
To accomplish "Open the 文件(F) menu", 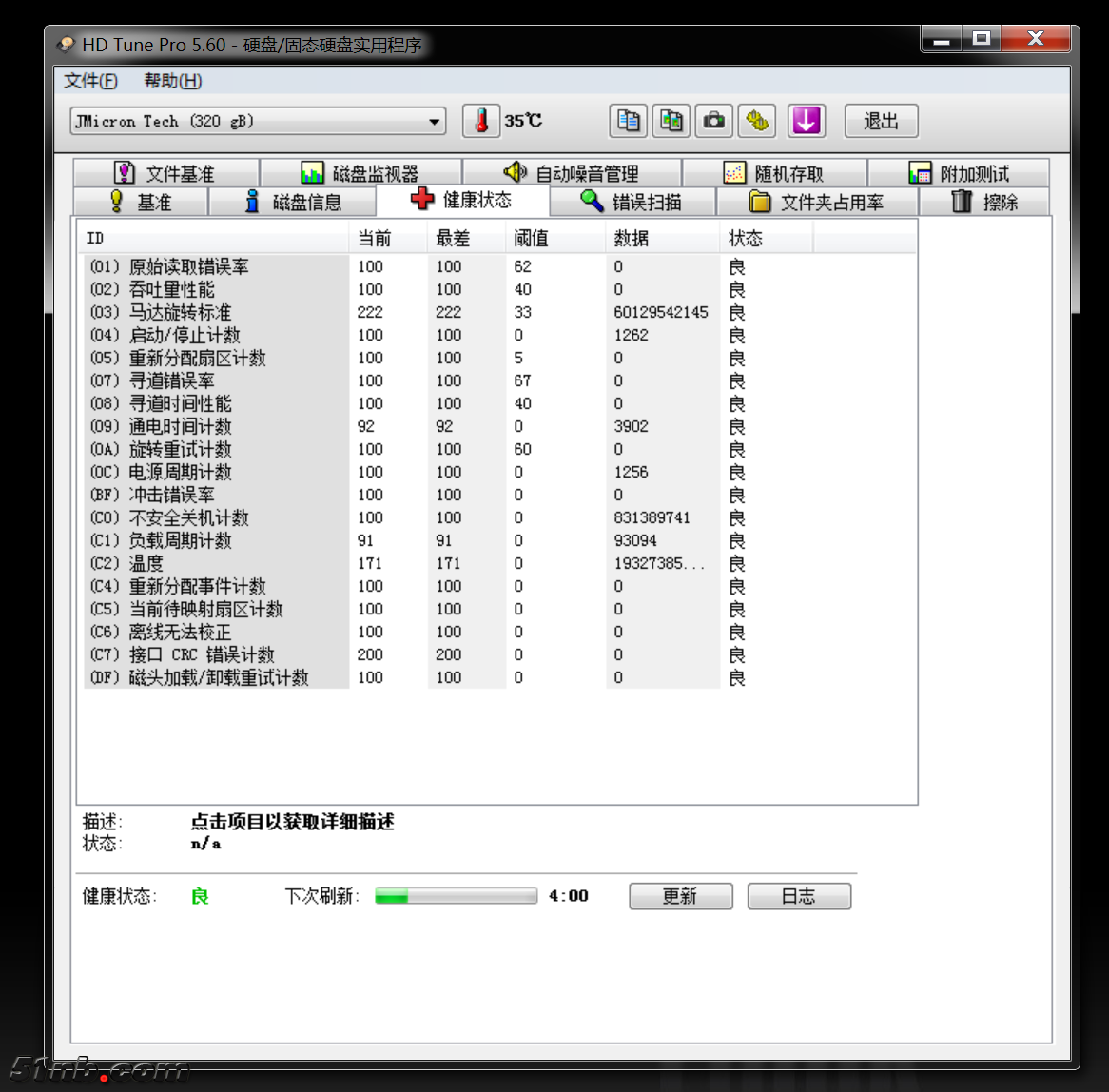I will coord(90,81).
